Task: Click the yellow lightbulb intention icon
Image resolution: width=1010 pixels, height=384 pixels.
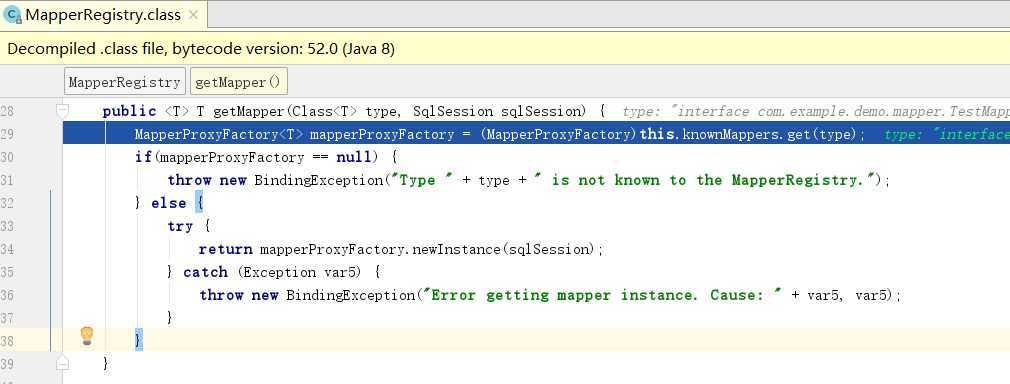Action: [x=87, y=336]
